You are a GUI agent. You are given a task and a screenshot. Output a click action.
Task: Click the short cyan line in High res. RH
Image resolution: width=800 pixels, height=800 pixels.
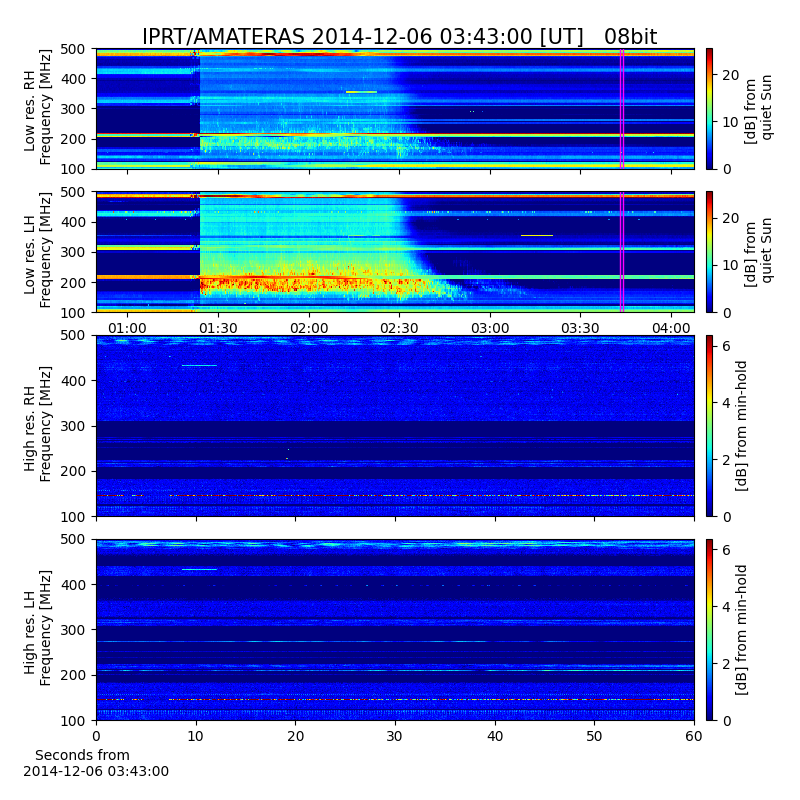pyautogui.click(x=199, y=365)
